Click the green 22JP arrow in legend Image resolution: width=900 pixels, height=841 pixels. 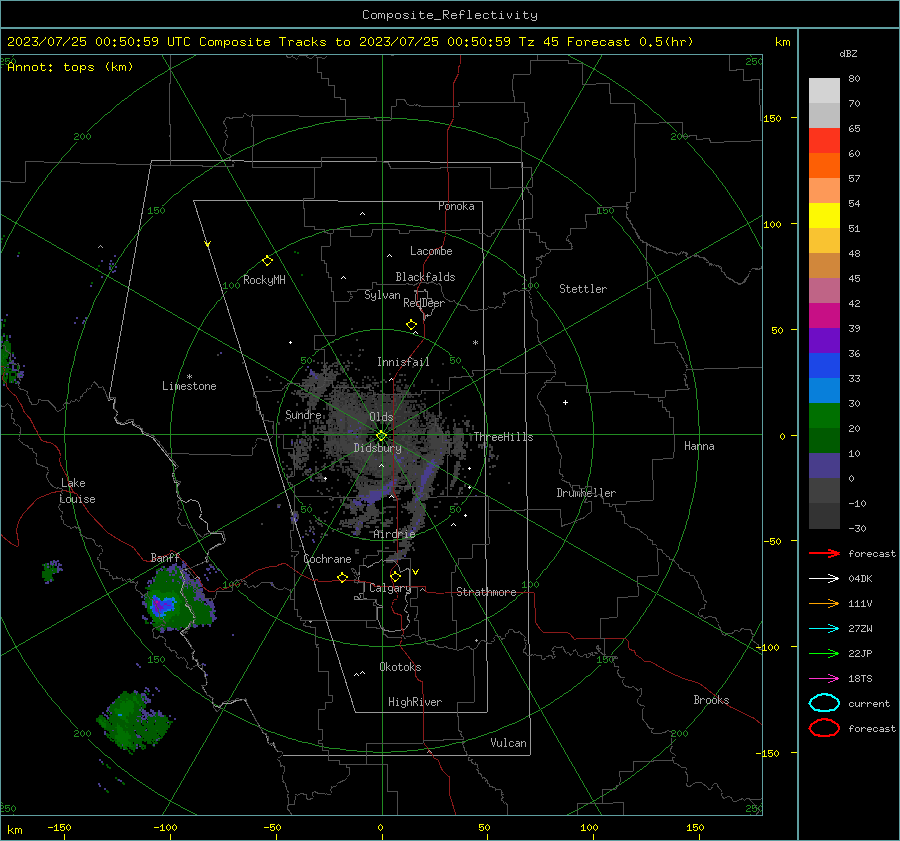coord(824,653)
